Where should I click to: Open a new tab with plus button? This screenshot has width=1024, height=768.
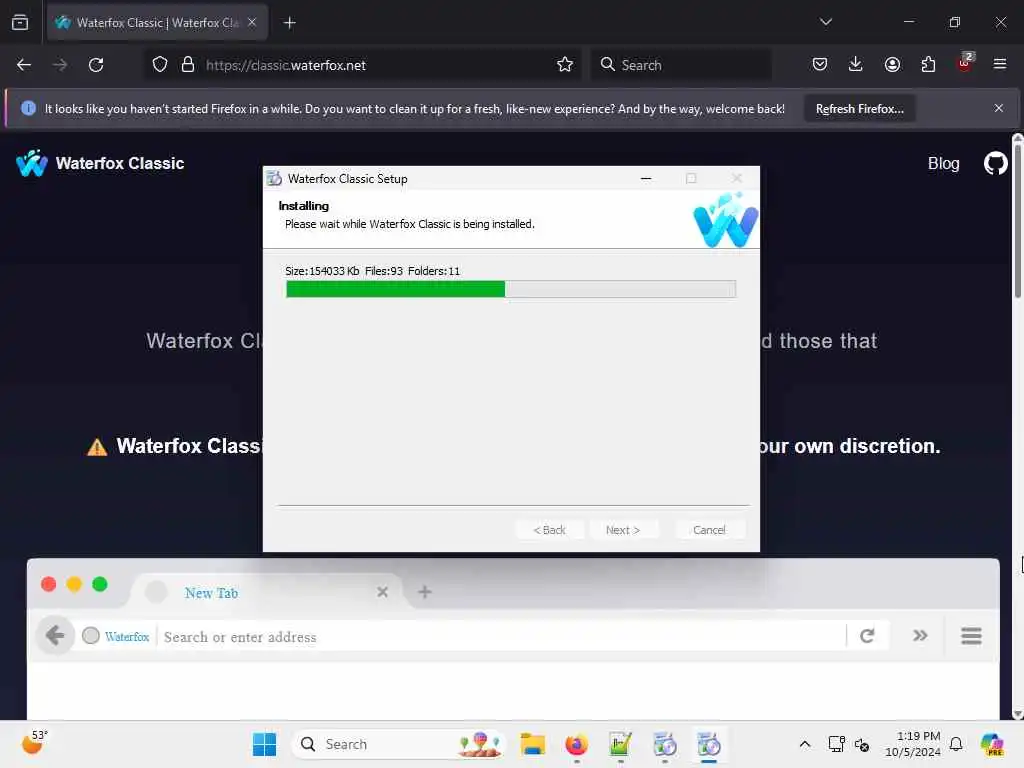click(x=289, y=23)
